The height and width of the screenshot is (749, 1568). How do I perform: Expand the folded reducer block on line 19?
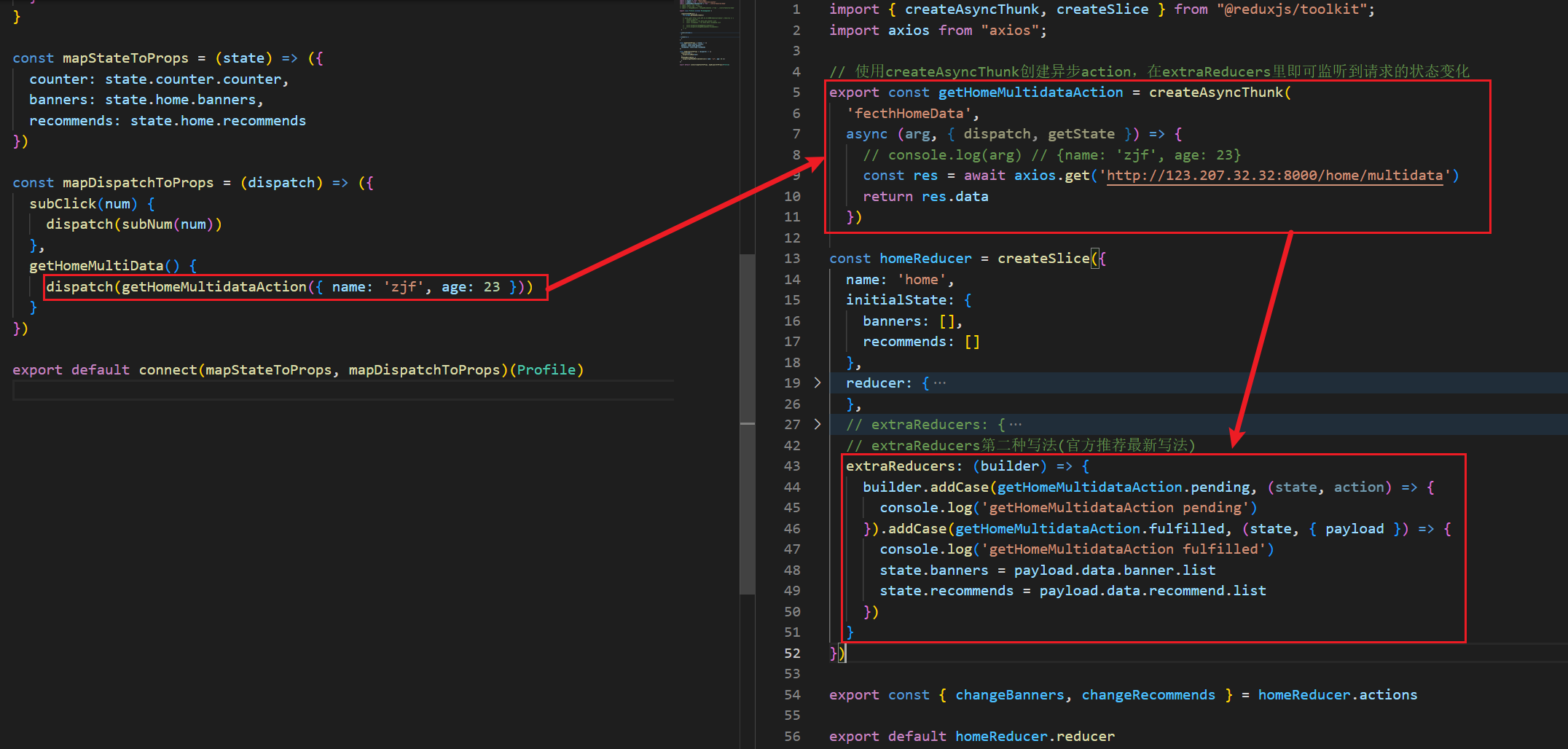click(x=817, y=383)
